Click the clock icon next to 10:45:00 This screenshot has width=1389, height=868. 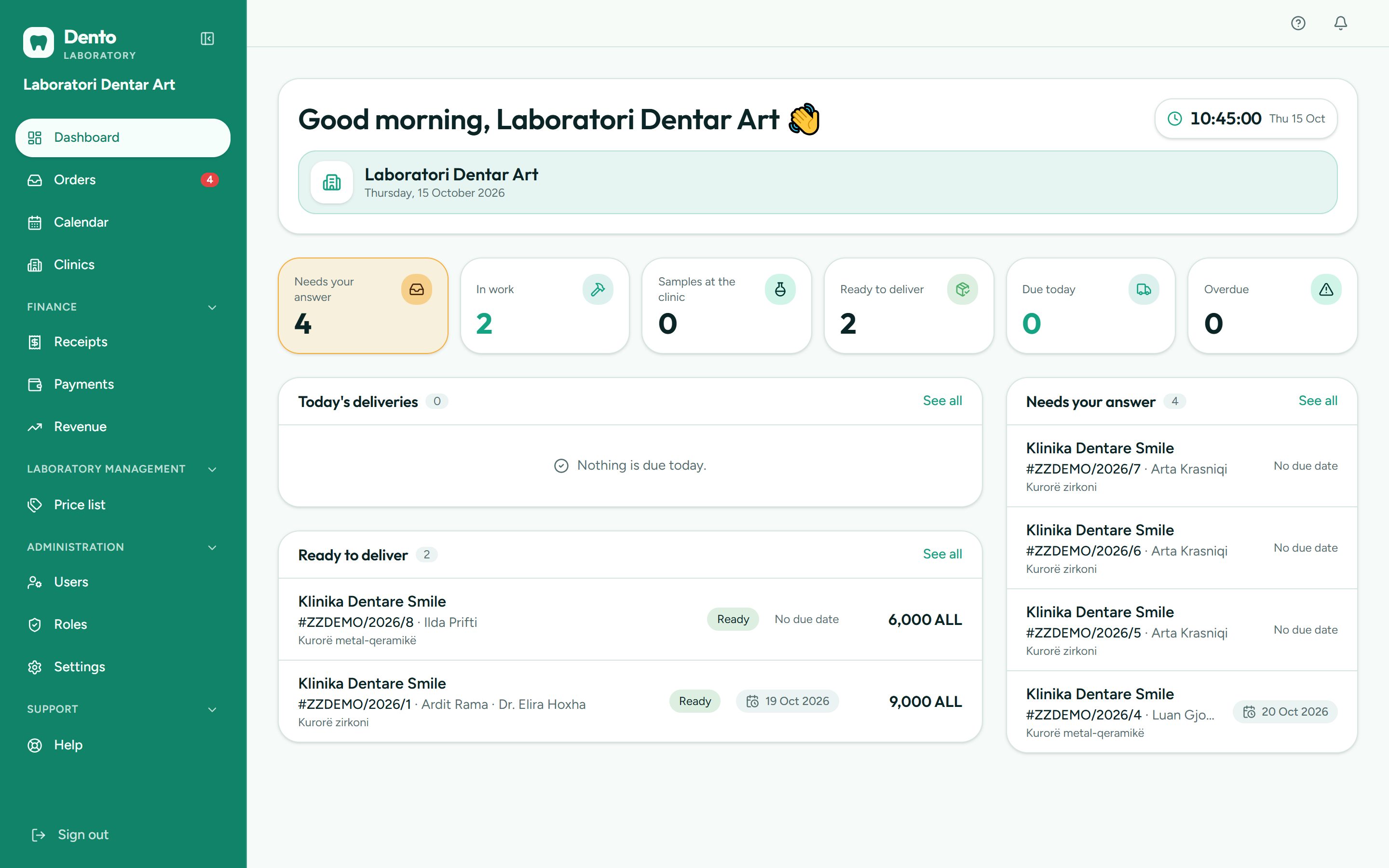point(1175,119)
